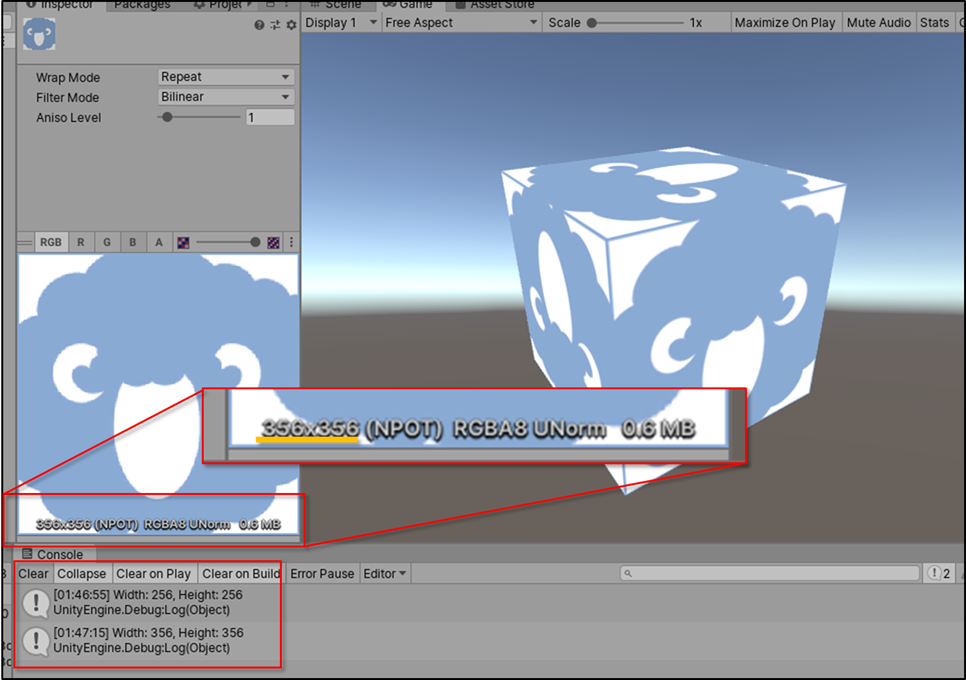
Task: Click the sheep texture asset icon
Action: [39, 34]
